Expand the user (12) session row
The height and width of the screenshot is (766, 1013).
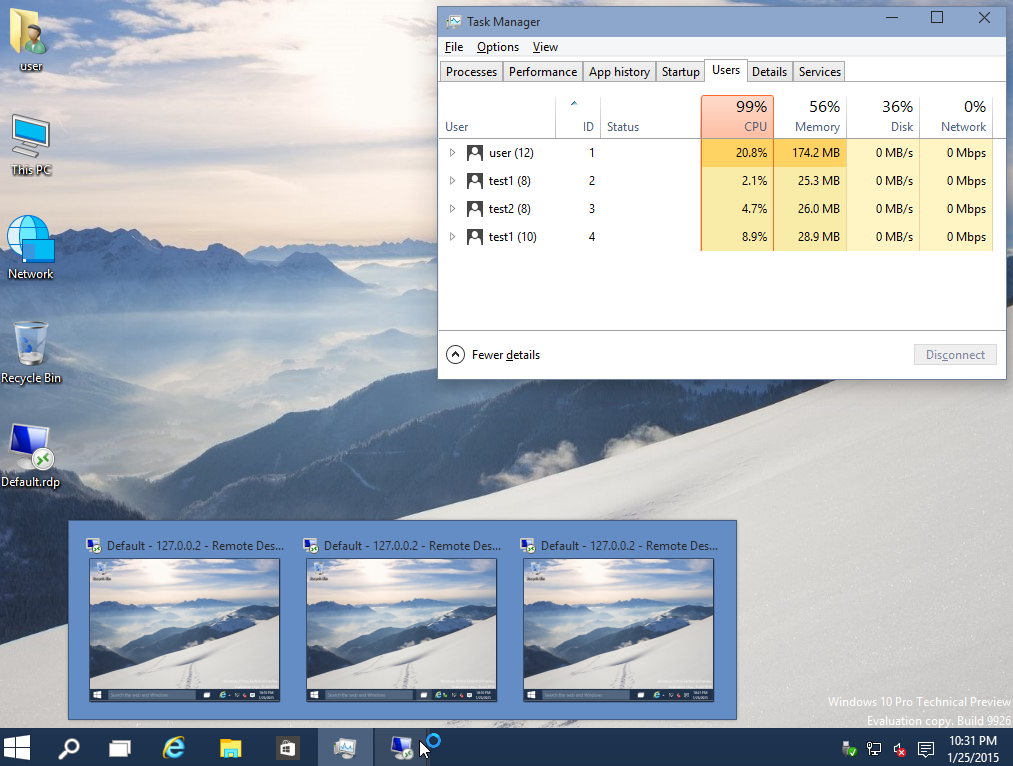pos(452,153)
